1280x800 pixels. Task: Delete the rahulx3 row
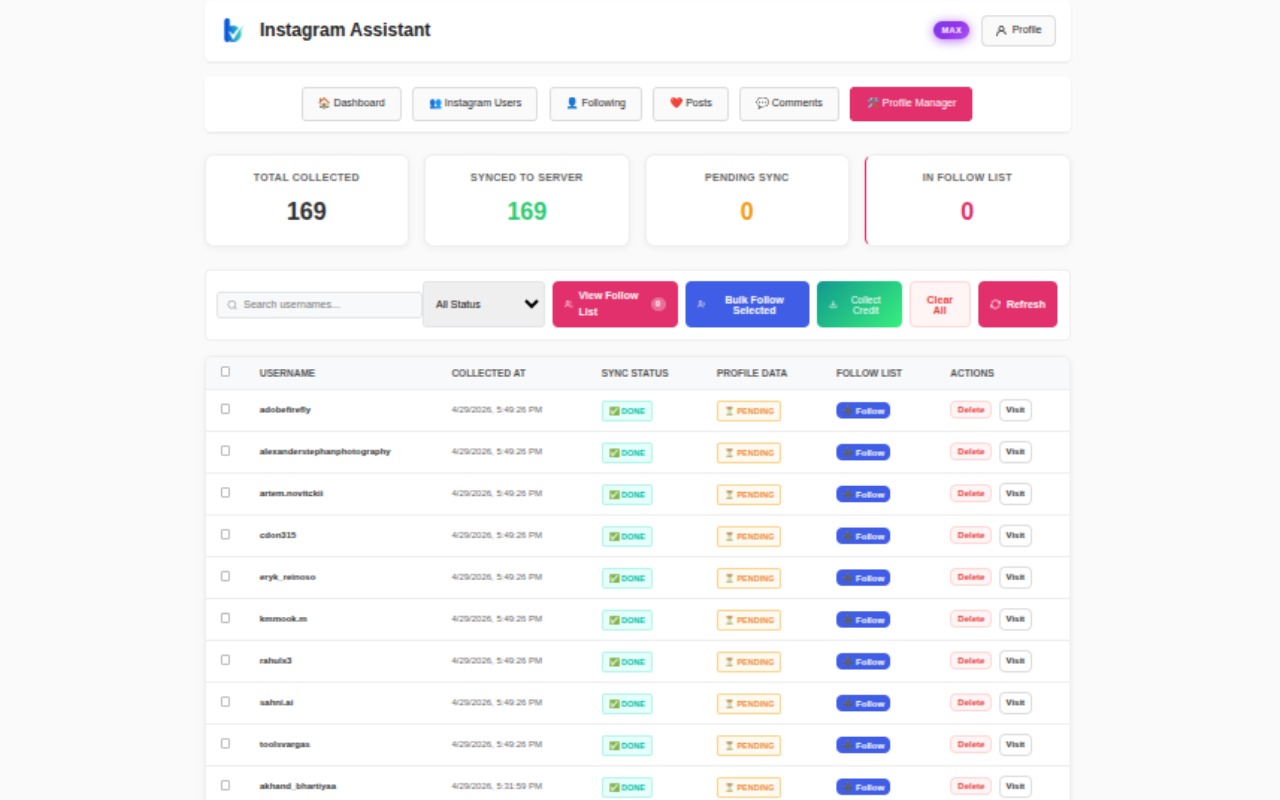[971, 661]
